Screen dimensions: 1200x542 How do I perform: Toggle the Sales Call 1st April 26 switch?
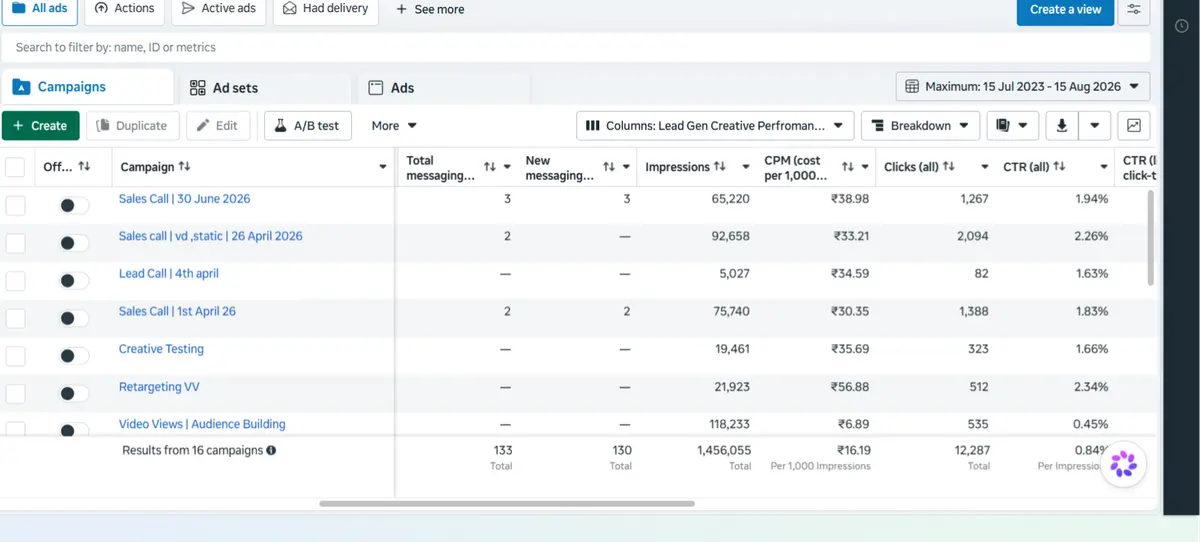[74, 318]
